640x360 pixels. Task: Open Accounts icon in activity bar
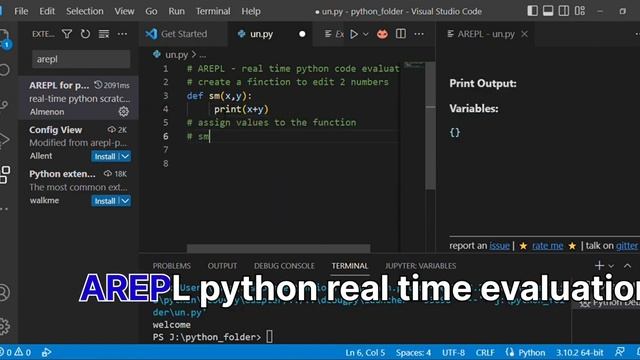[4, 292]
